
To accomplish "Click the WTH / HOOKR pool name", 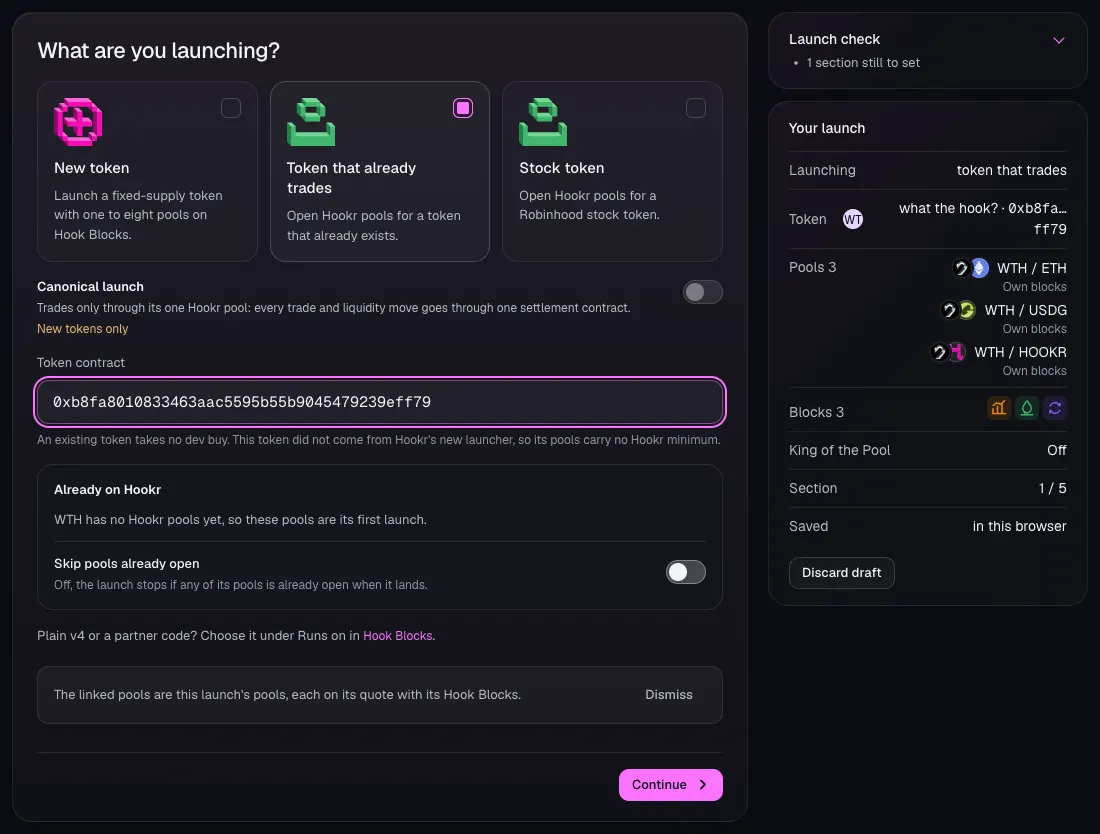I will click(1020, 352).
